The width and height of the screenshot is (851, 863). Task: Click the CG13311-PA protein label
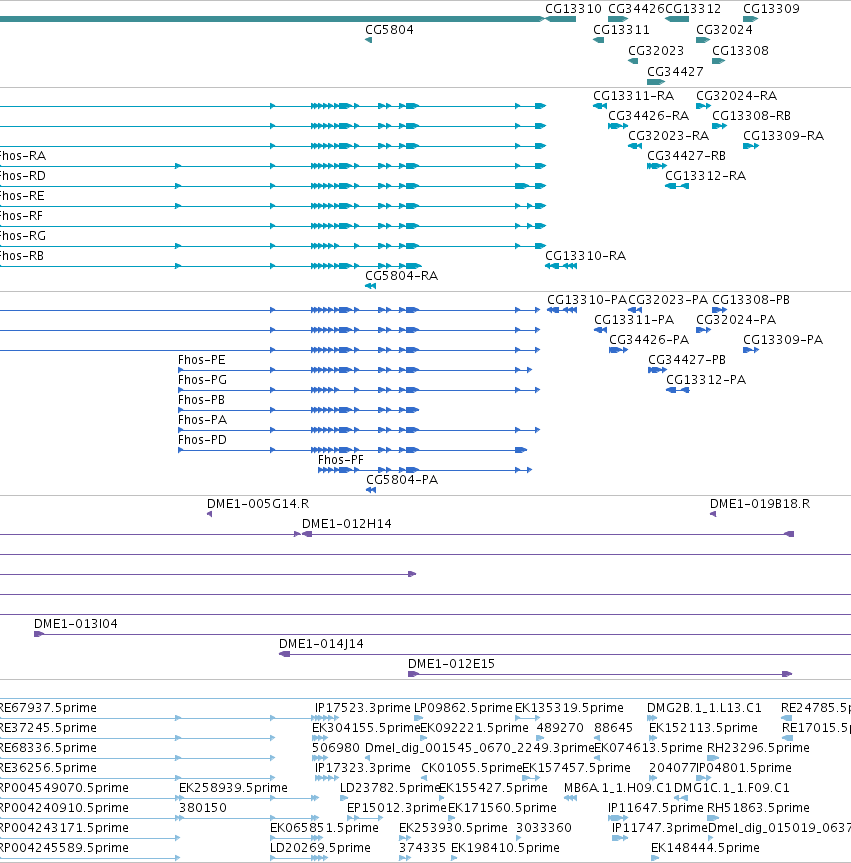click(x=634, y=320)
